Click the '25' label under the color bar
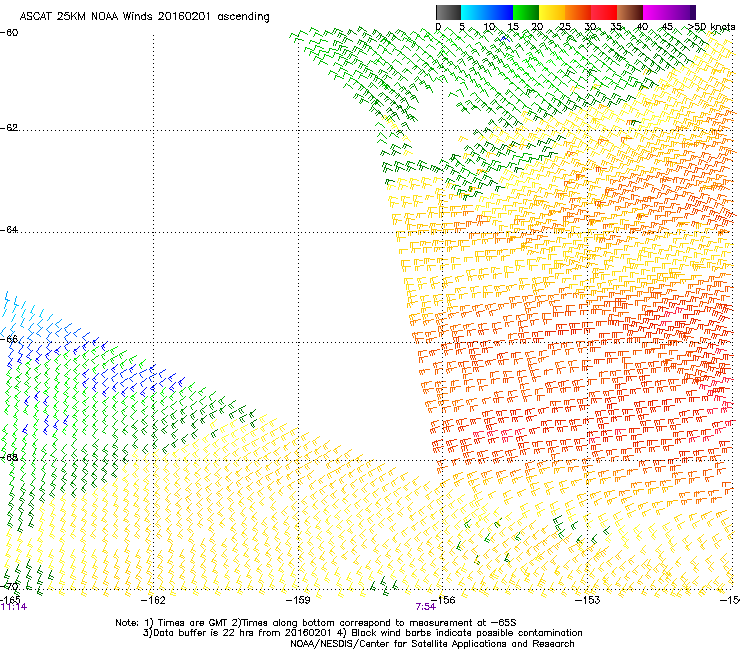The height and width of the screenshot is (650, 740). (x=565, y=27)
